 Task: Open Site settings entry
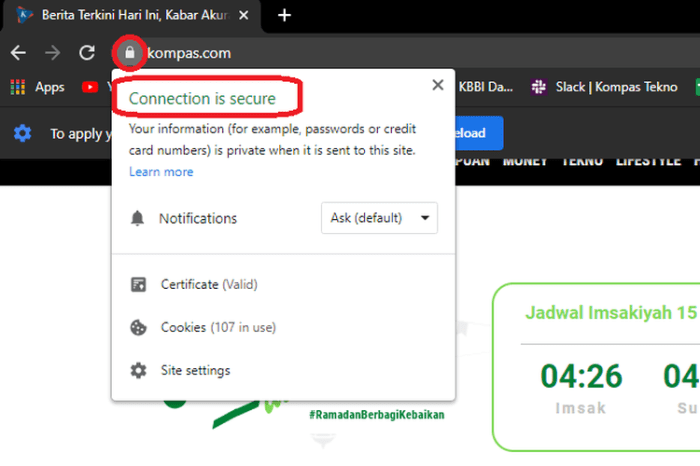click(x=196, y=370)
